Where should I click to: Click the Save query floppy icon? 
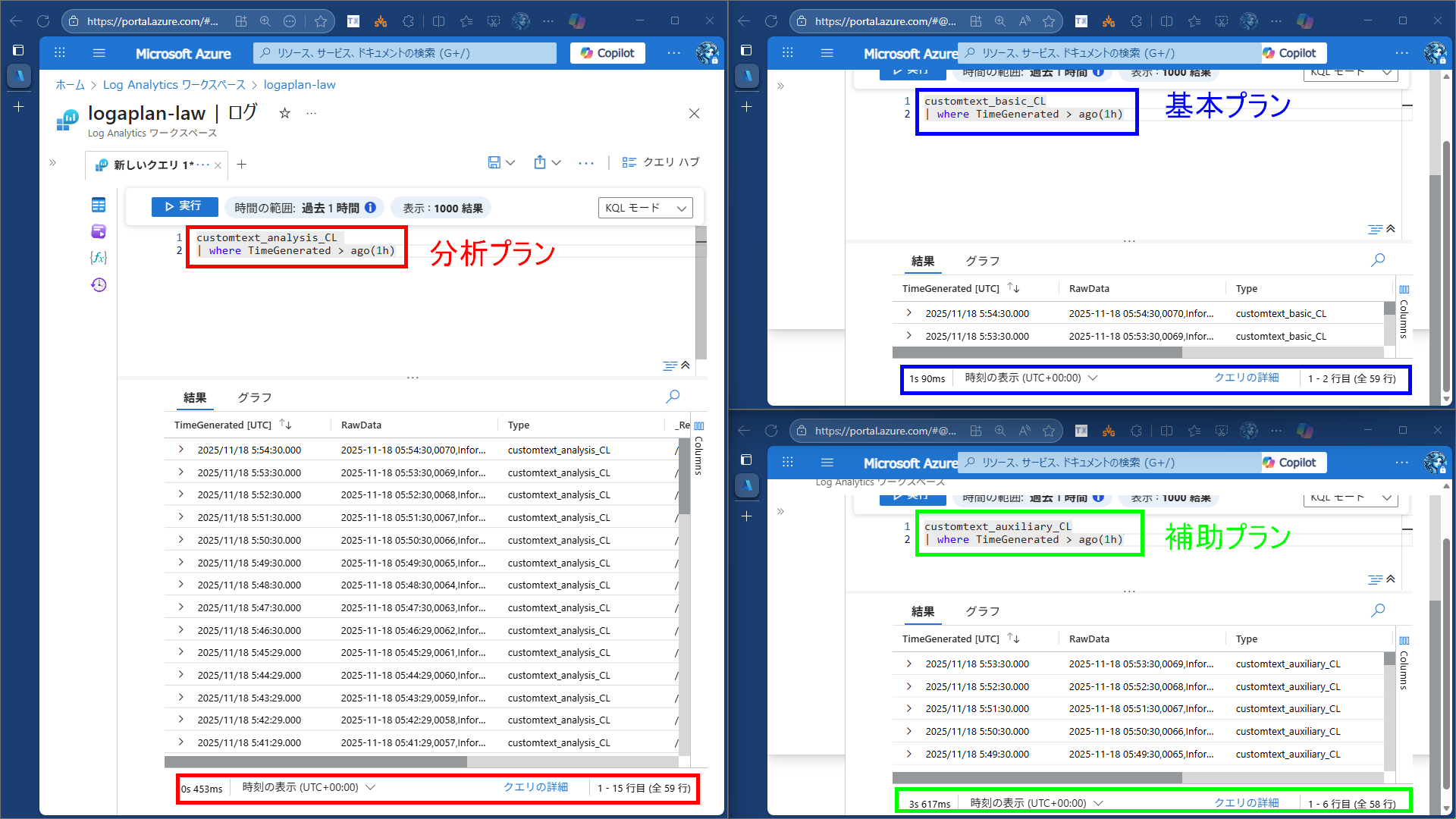494,162
